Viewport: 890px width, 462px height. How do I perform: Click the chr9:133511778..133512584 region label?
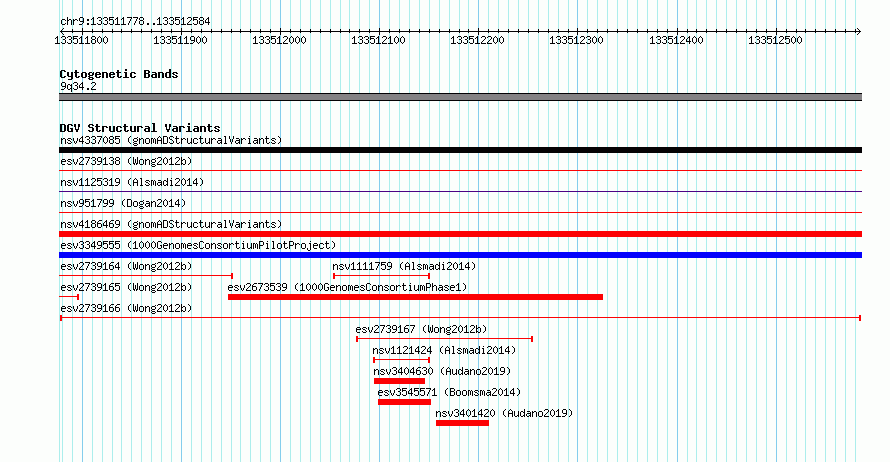point(135,22)
